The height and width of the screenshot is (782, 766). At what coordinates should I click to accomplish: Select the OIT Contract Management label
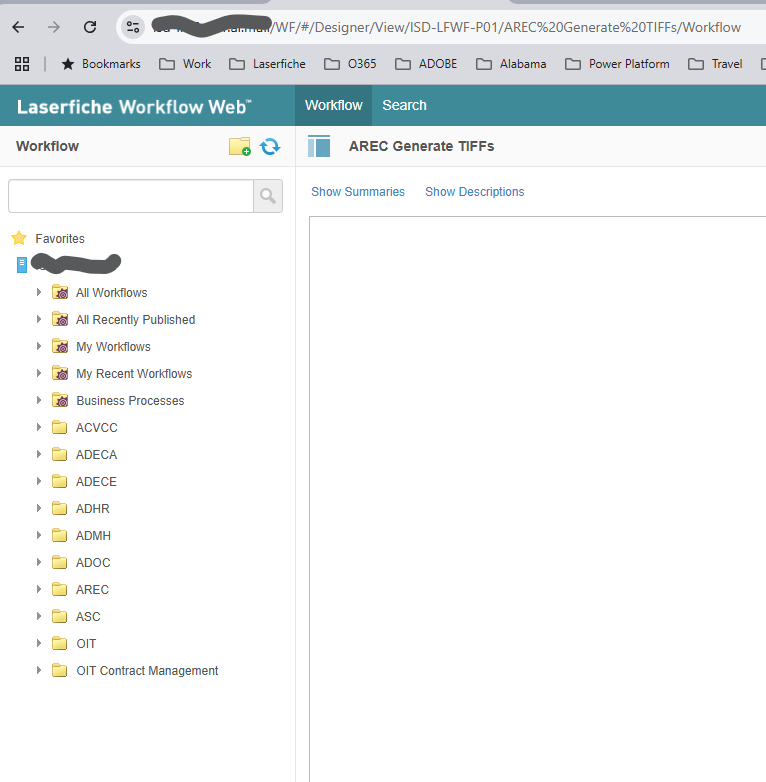pyautogui.click(x=147, y=671)
